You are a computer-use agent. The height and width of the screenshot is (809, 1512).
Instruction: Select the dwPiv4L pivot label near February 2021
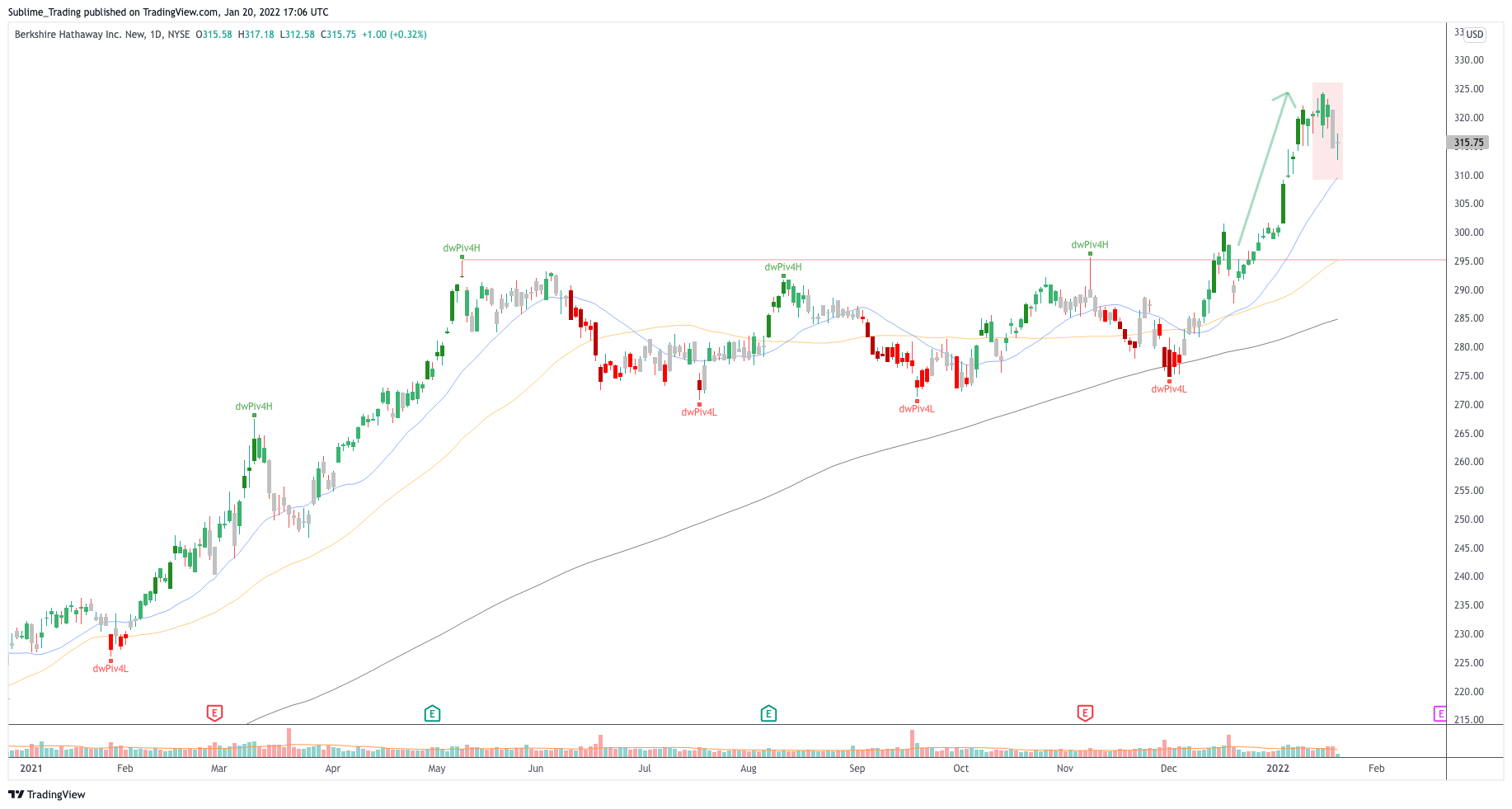(110, 669)
